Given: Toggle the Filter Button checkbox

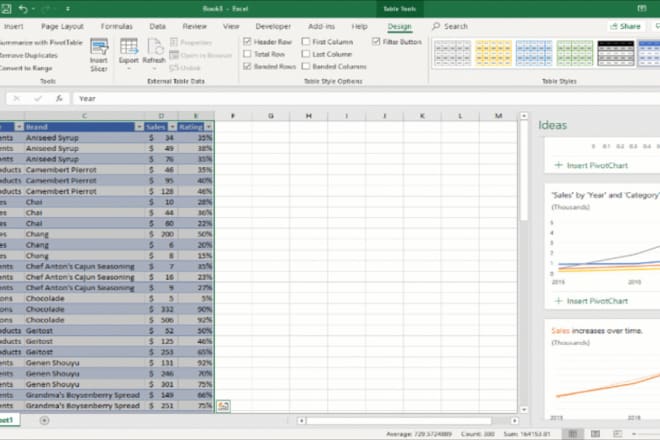Looking at the screenshot, I should (376, 42).
